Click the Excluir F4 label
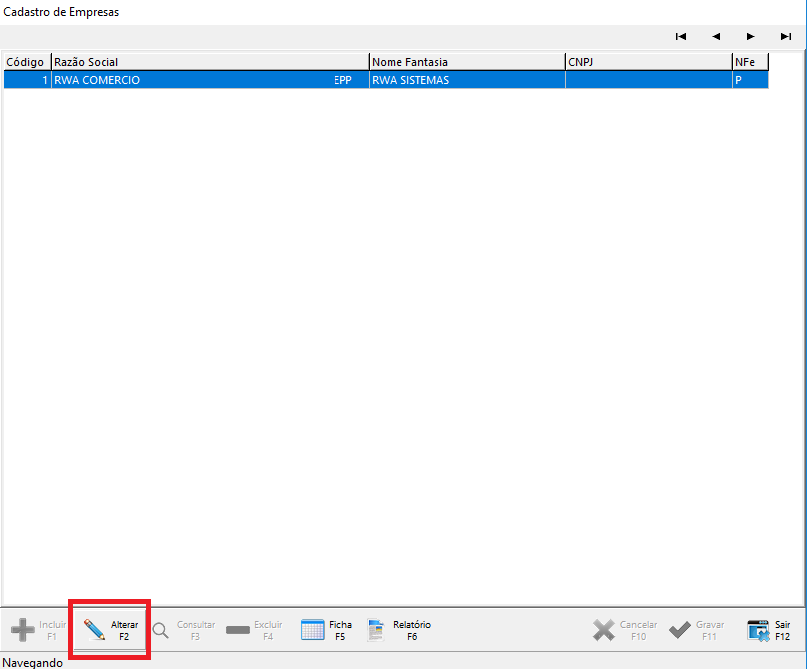 click(268, 630)
